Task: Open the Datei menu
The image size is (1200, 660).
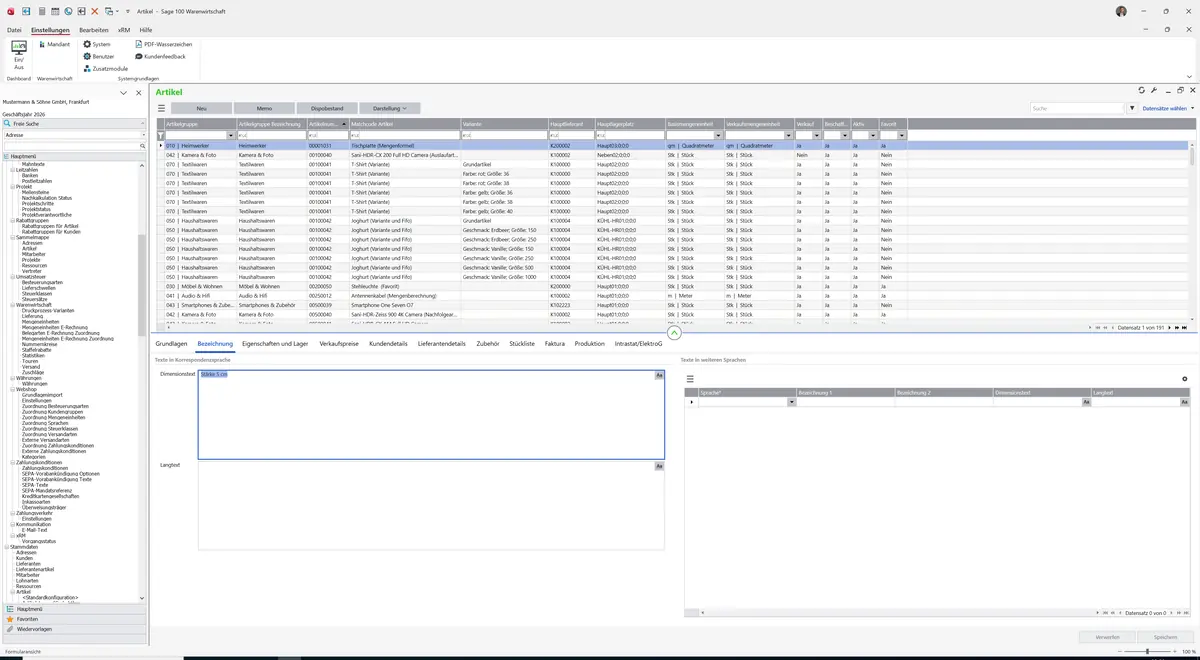Action: pyautogui.click(x=14, y=30)
